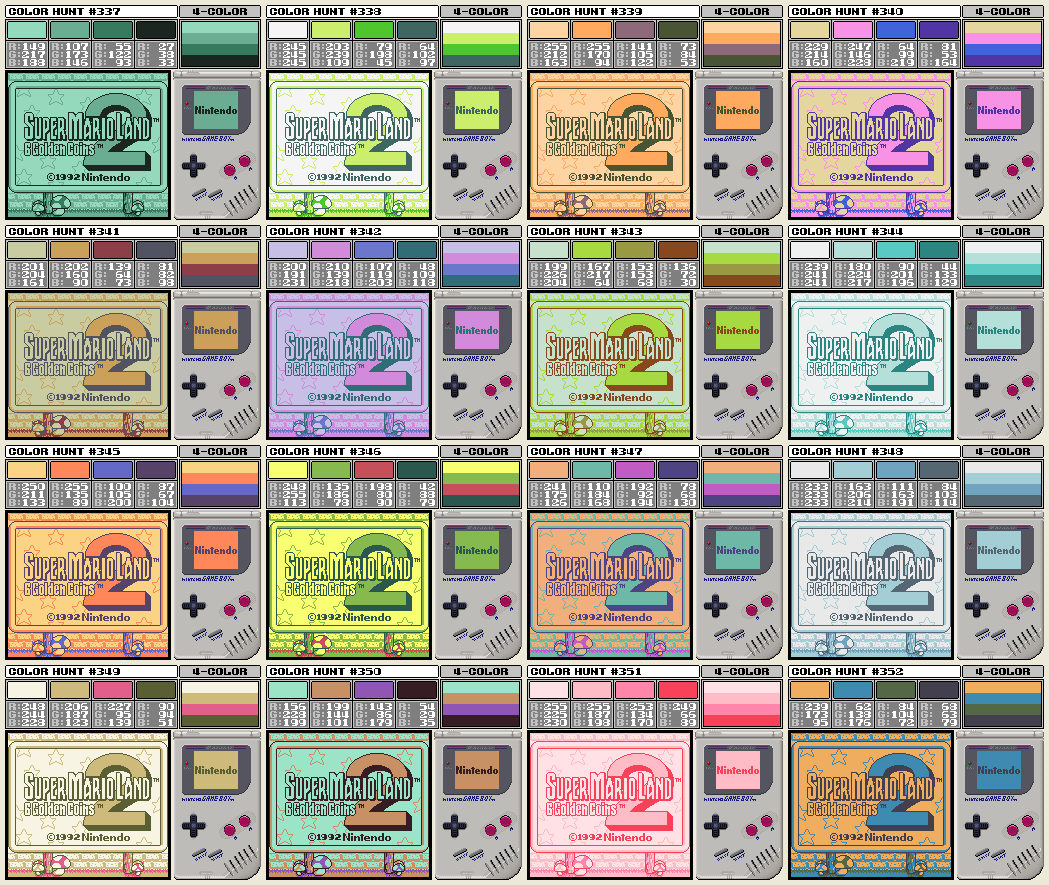
Task: Open the Color Hunt #337 Mario Land title screen
Action: coord(88,145)
